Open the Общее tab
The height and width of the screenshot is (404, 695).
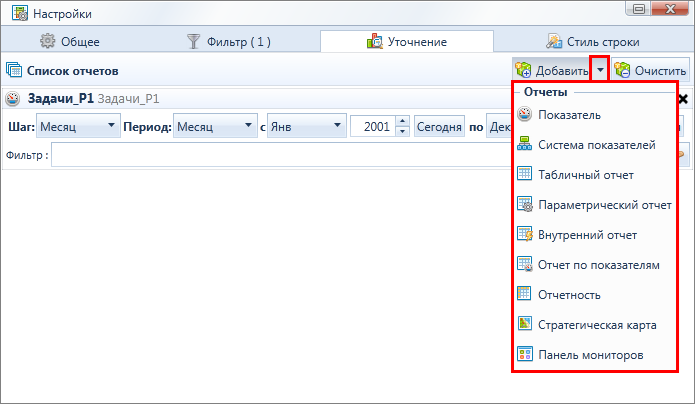(x=70, y=41)
